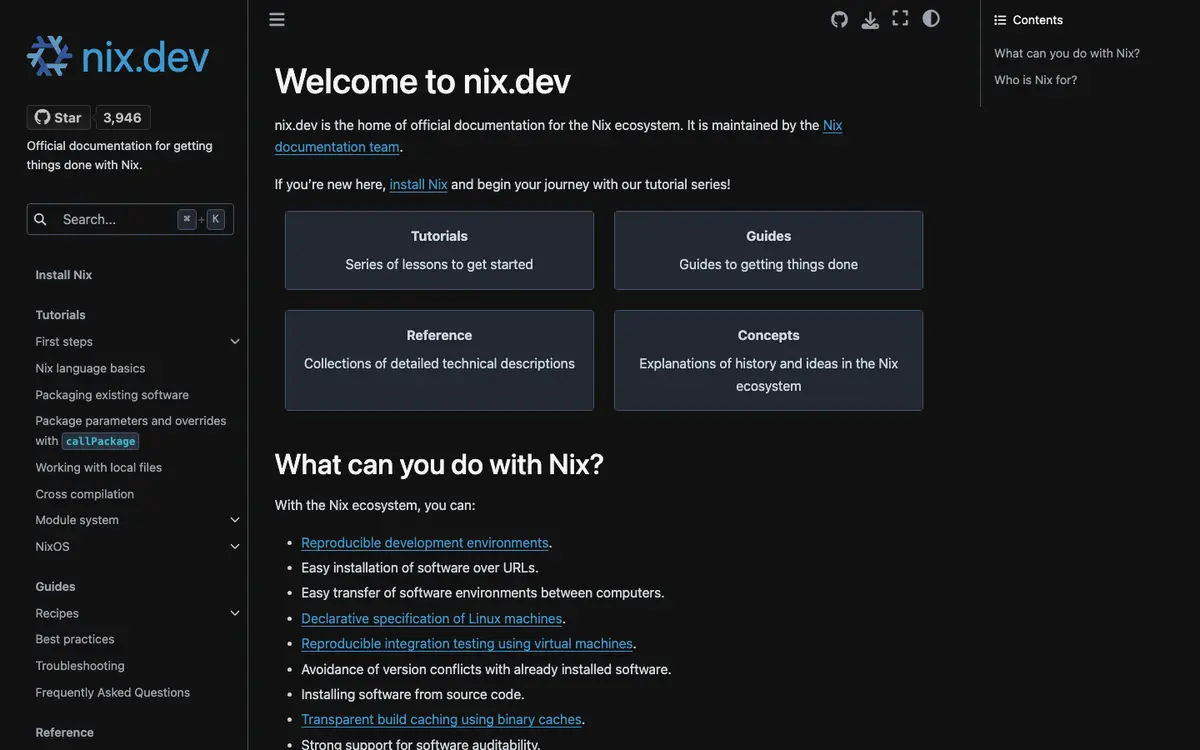Open the Guides card
1200x750 pixels.
(768, 250)
